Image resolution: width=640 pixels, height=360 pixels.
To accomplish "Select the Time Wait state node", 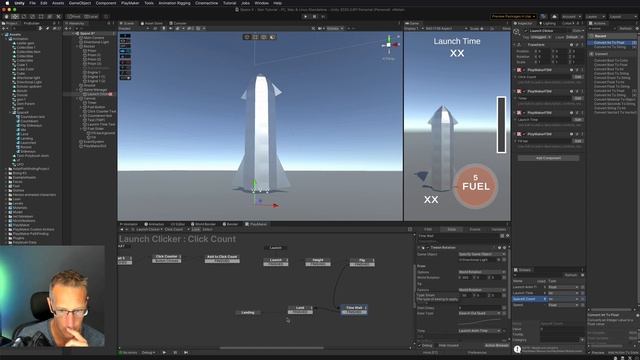I will click(x=354, y=309).
